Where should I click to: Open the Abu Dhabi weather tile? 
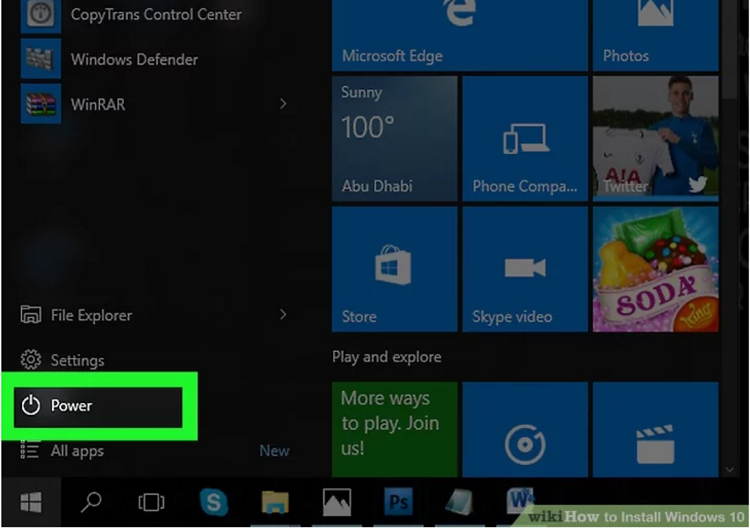(x=394, y=138)
